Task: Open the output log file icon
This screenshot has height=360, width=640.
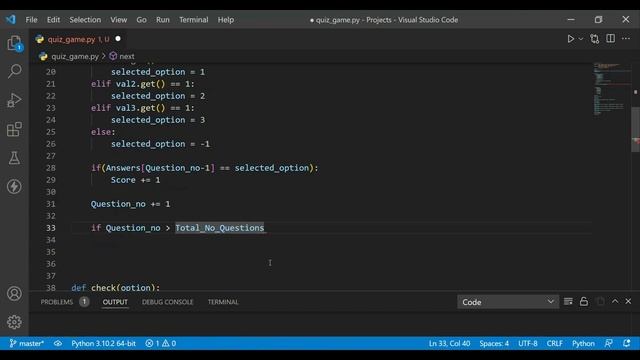Action: 600,302
